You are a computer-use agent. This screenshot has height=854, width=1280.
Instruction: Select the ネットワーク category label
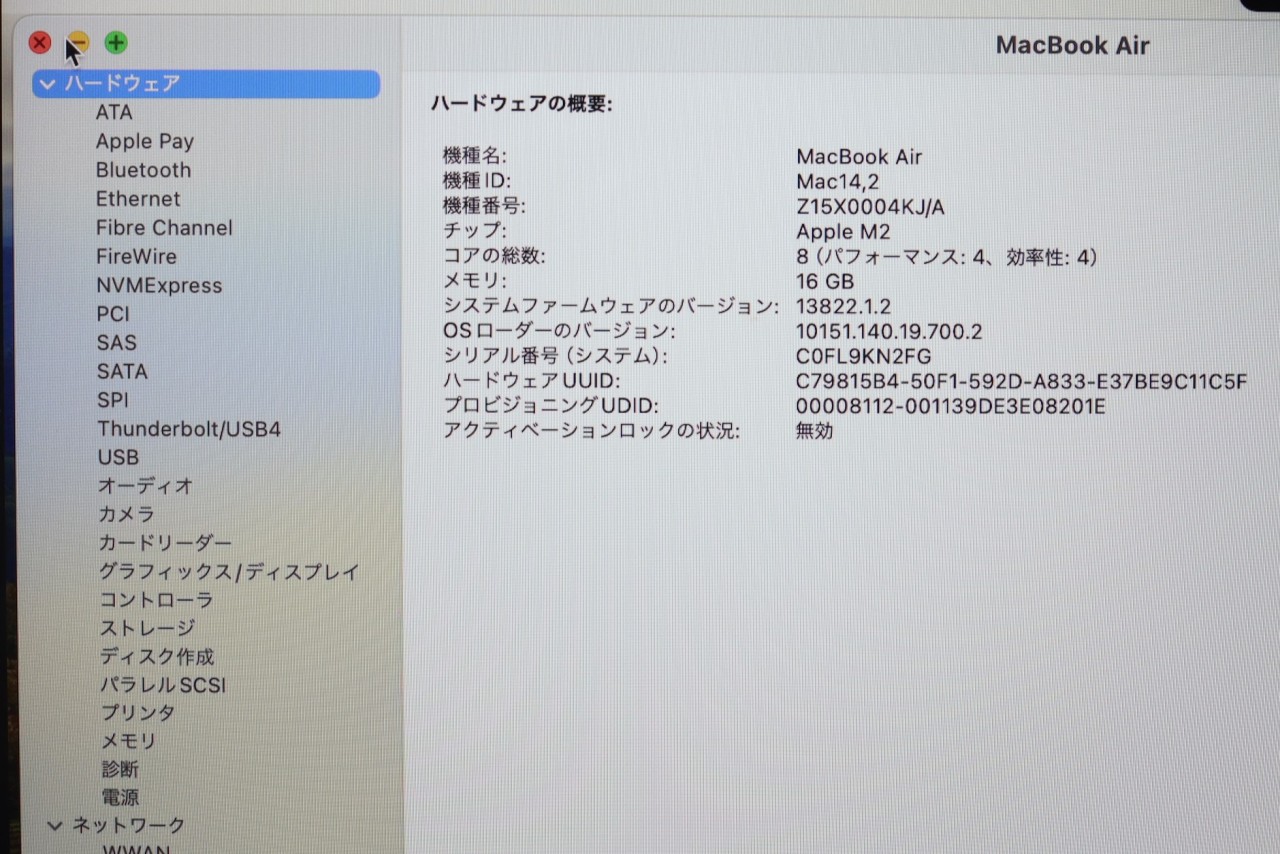point(129,826)
